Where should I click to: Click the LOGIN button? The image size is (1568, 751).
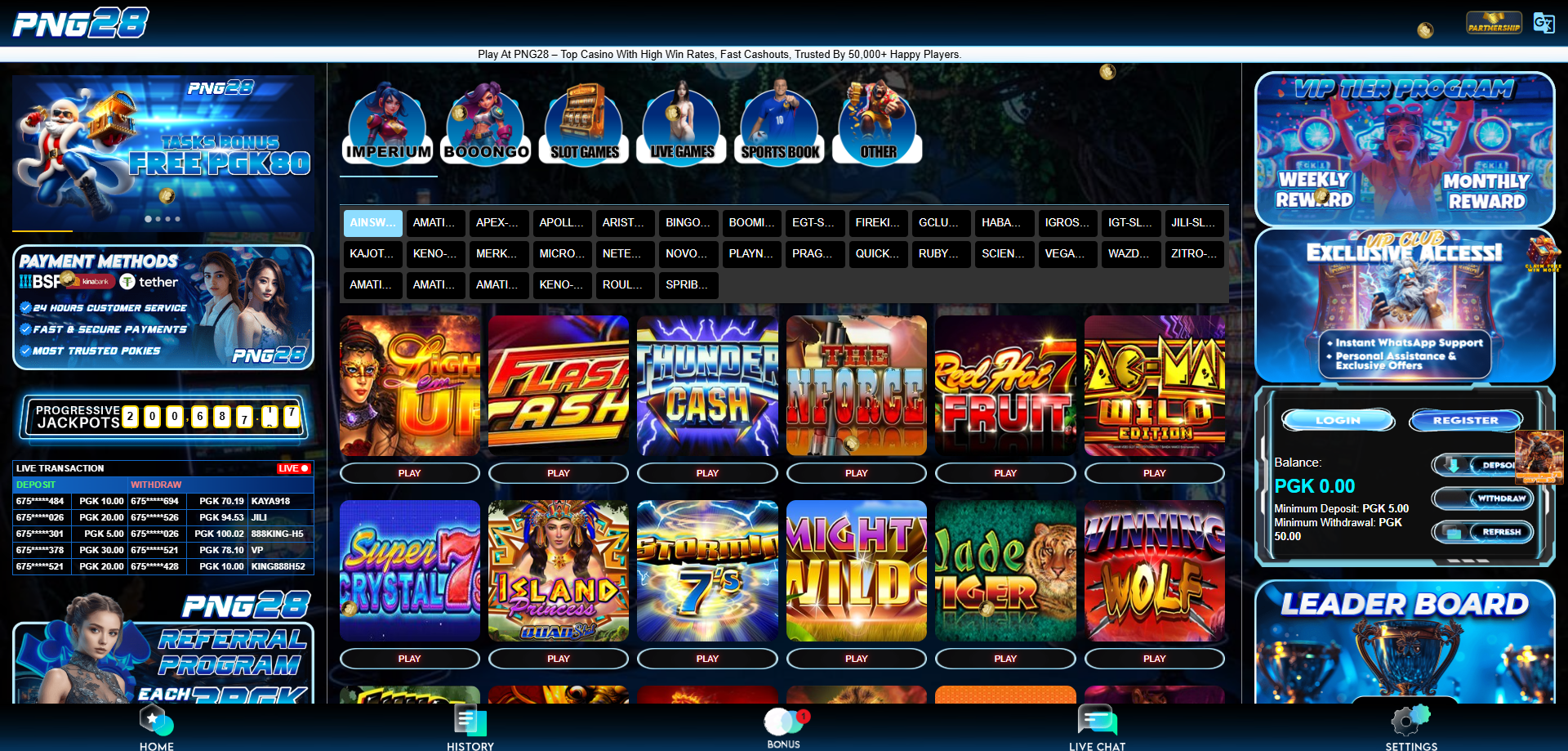(x=1338, y=420)
